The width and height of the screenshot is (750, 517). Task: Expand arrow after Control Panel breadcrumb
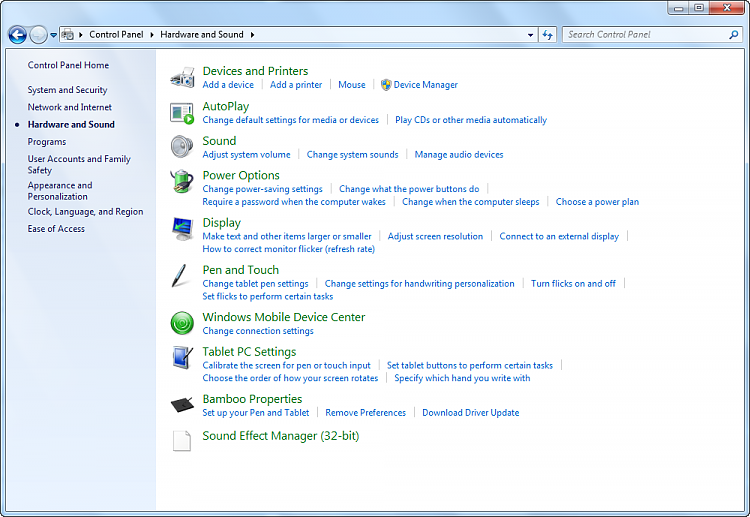pyautogui.click(x=152, y=34)
